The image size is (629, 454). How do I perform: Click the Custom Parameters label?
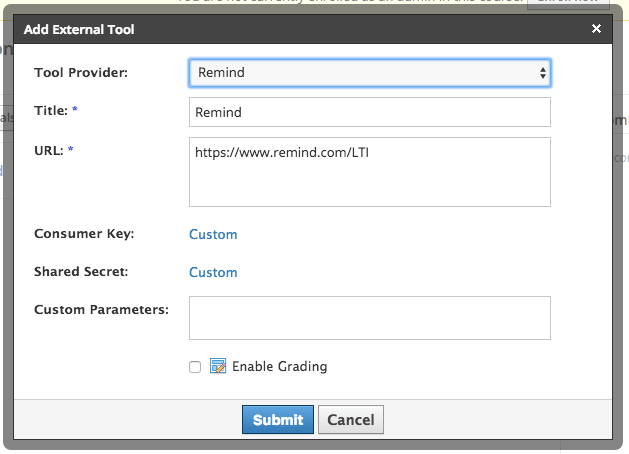click(x=101, y=310)
